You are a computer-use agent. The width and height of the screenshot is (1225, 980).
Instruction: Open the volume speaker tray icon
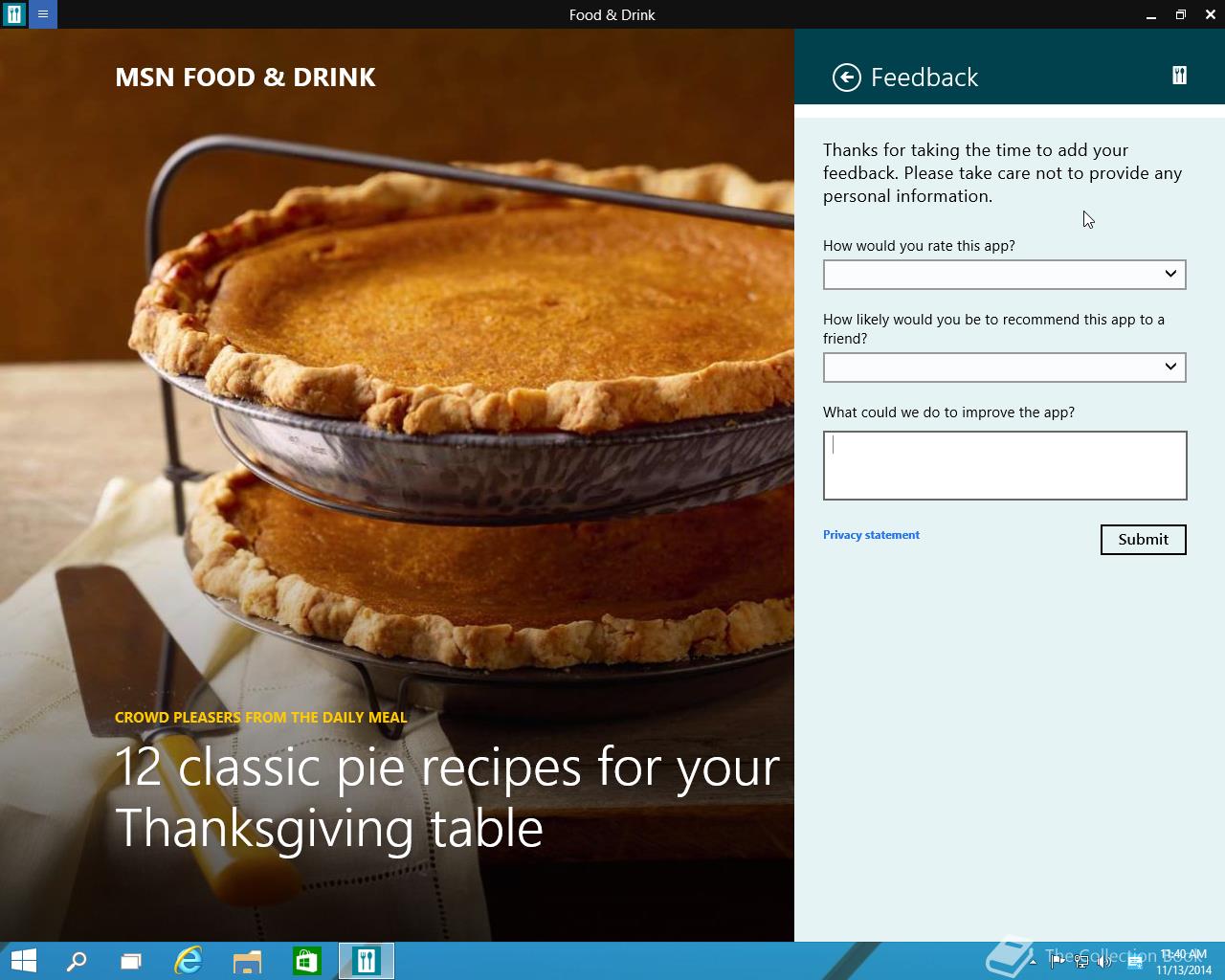[1104, 961]
